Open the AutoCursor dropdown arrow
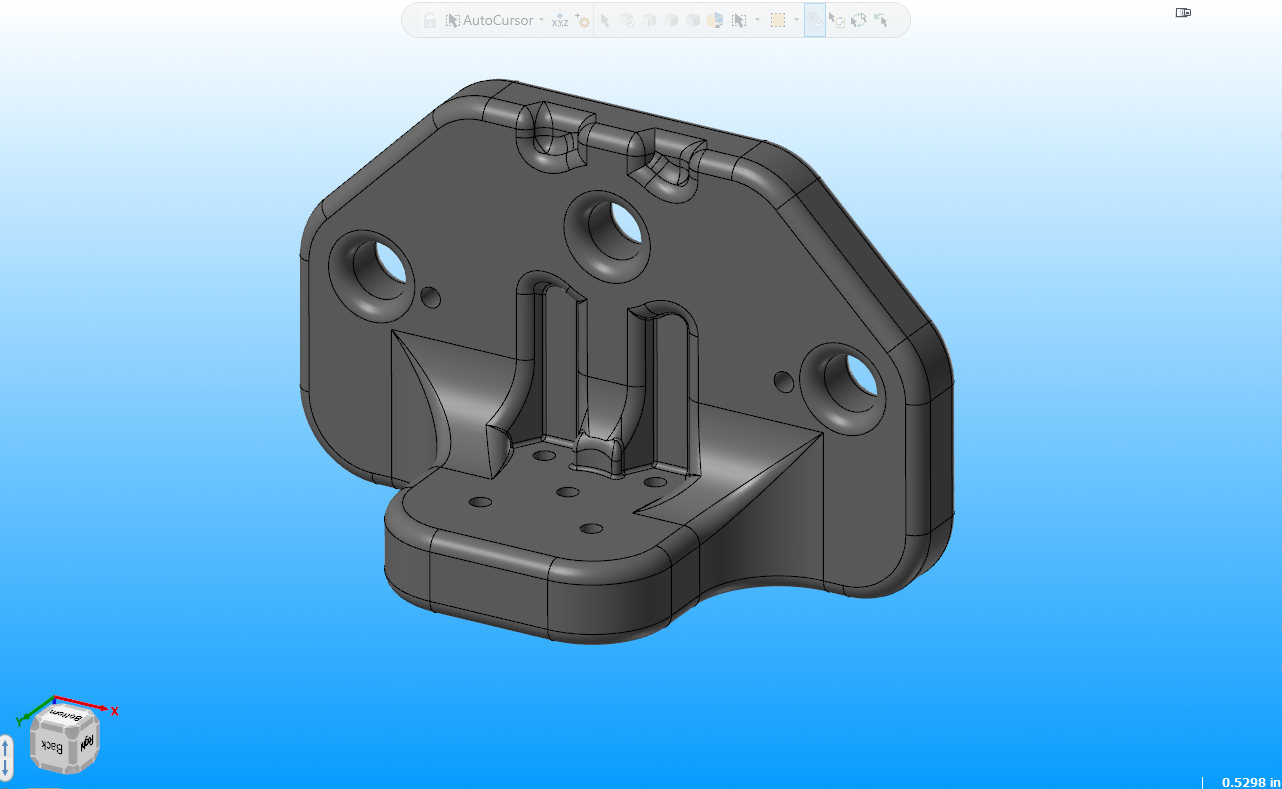This screenshot has height=789, width=1282. tap(541, 20)
